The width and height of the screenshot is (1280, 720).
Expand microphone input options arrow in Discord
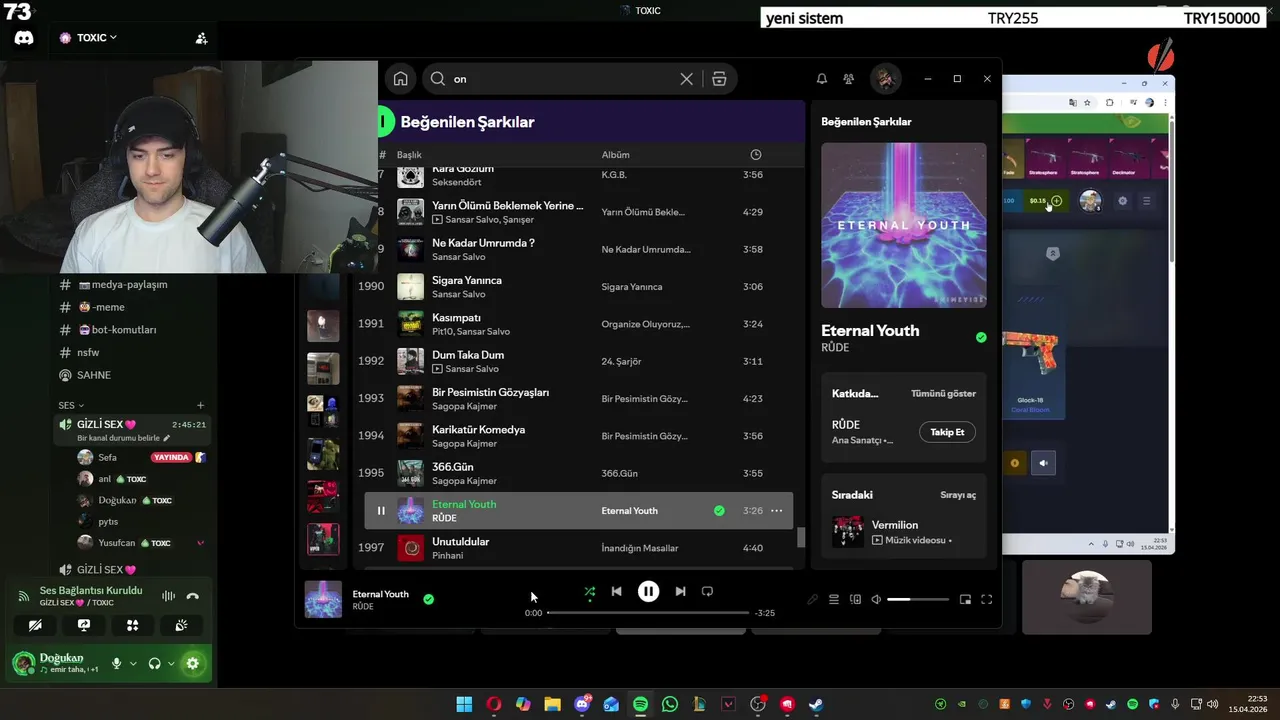coord(133,663)
